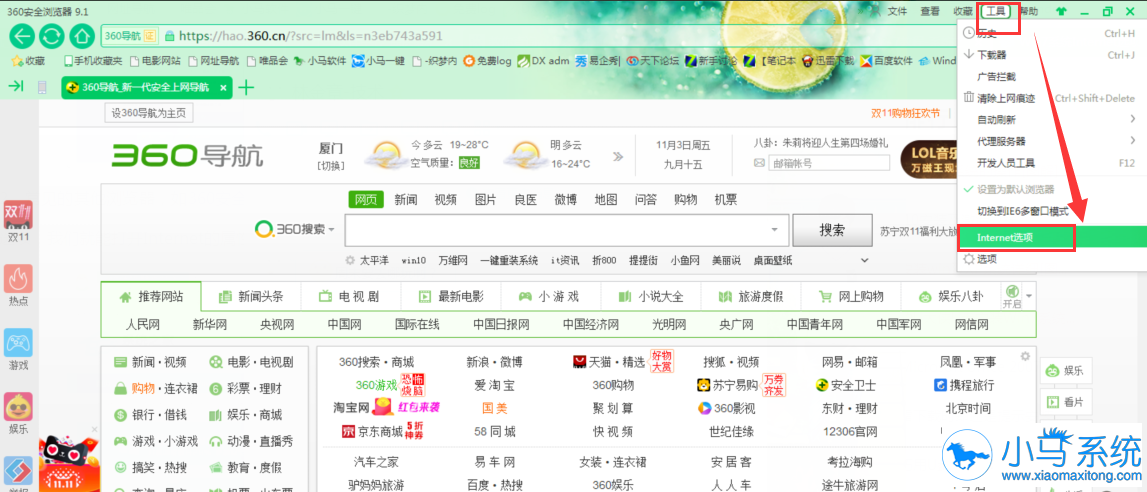Open 12306官网 link

pyautogui.click(x=849, y=431)
